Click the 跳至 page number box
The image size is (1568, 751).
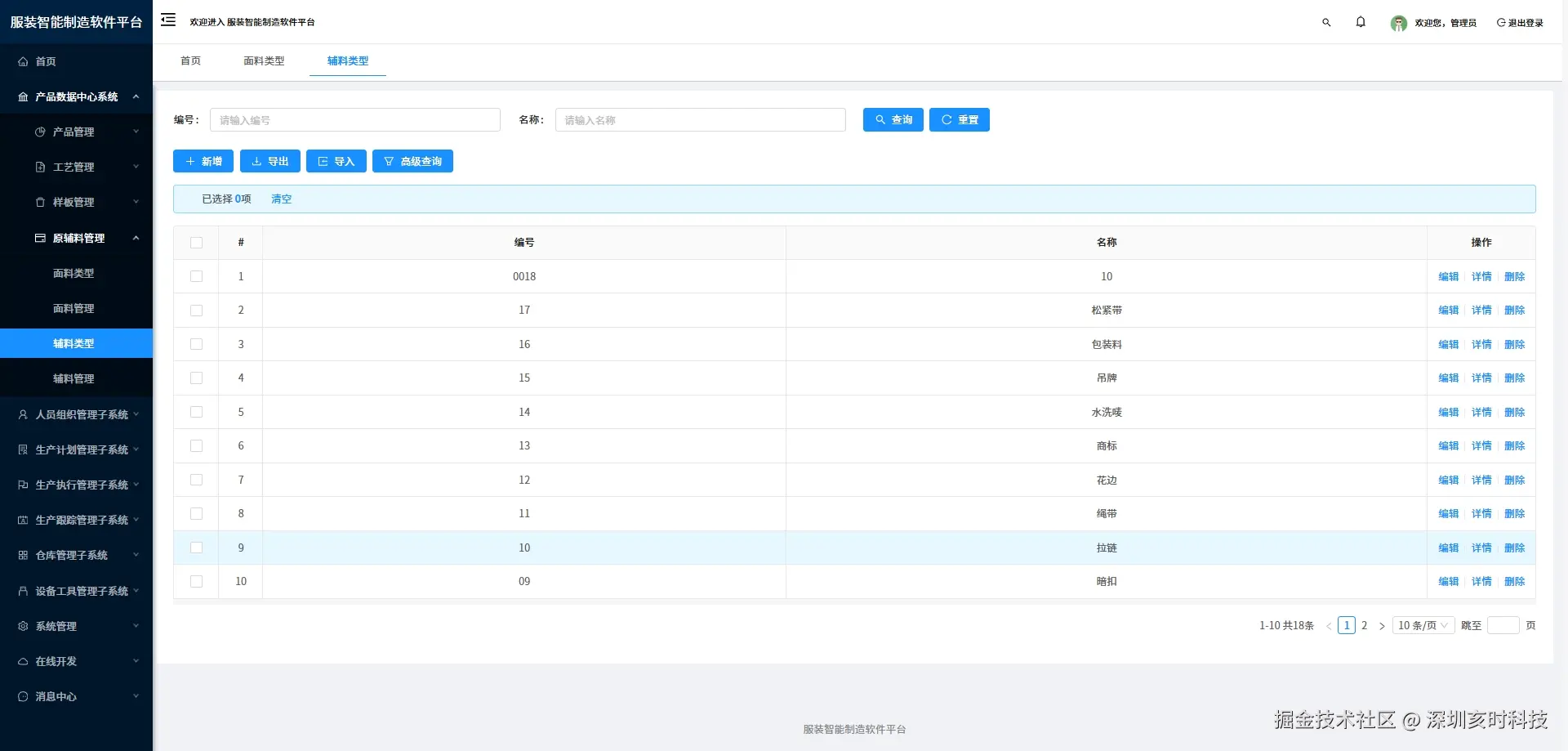(1503, 625)
